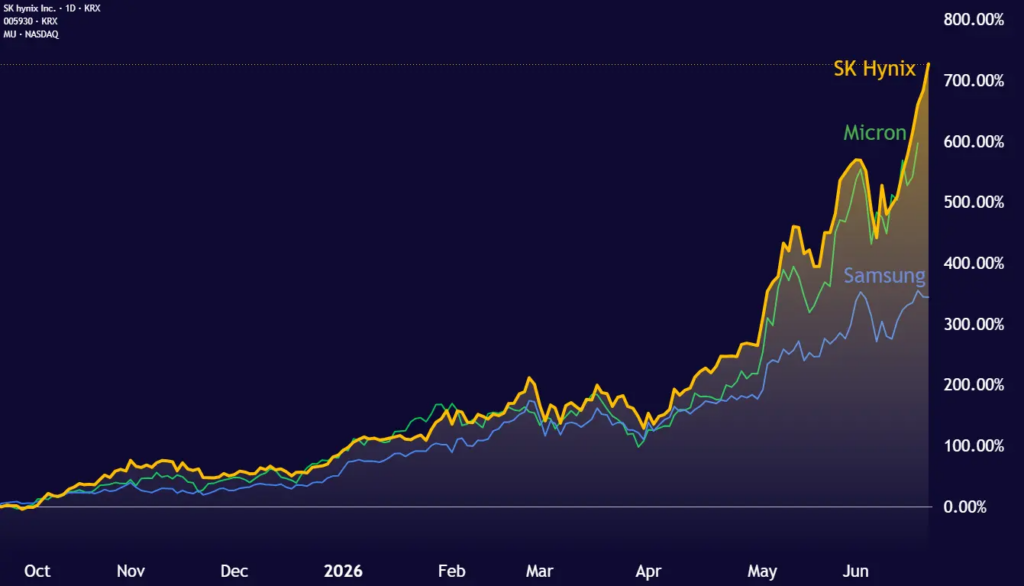The image size is (1024, 586).
Task: Click the 'Feb' time axis label
Action: (451, 571)
